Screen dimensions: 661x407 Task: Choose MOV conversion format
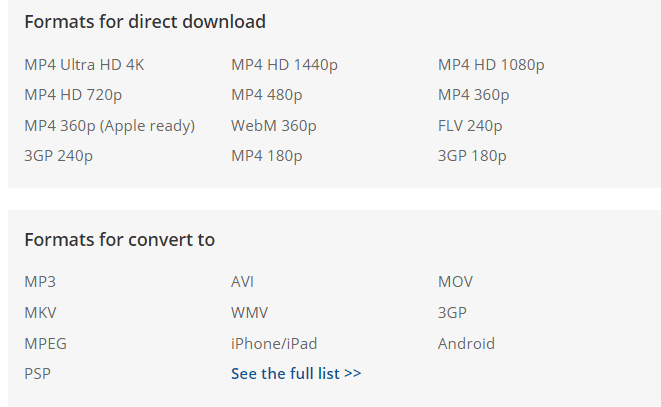[455, 282]
